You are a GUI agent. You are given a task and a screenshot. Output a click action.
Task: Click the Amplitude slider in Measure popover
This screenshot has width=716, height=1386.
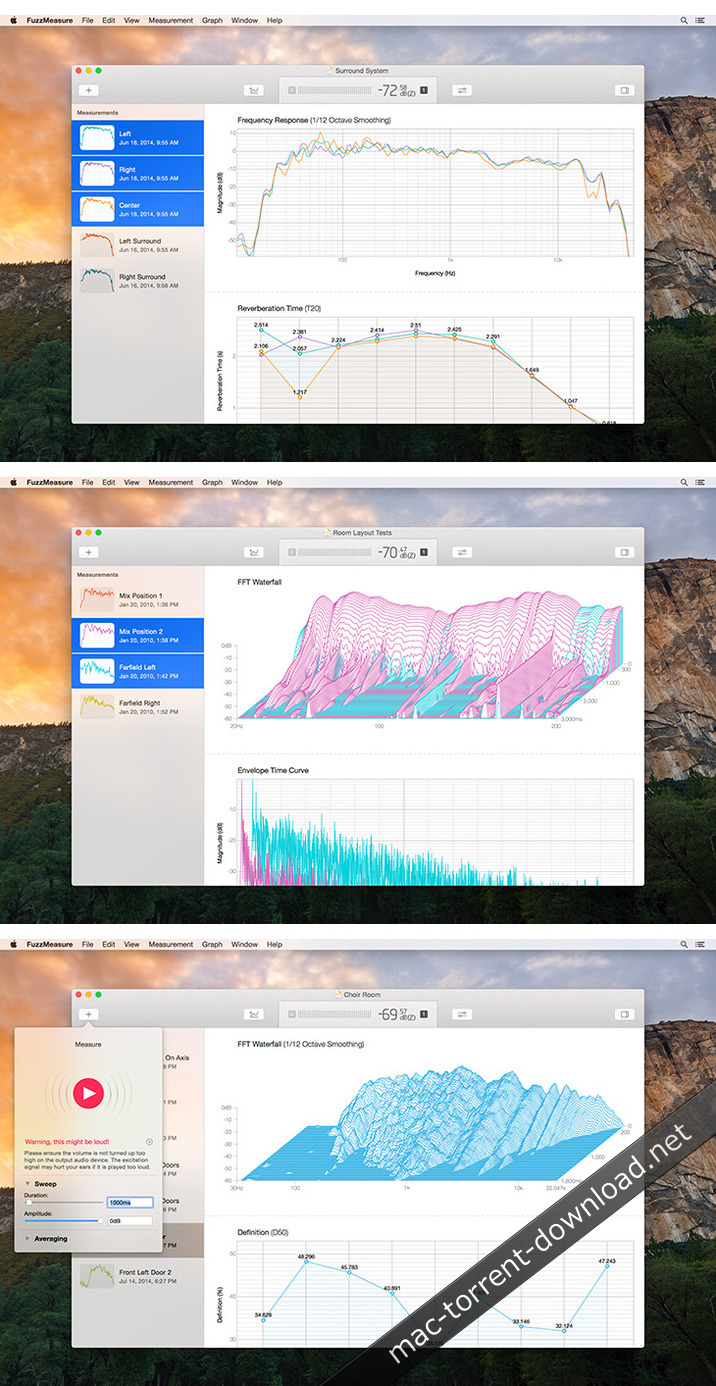click(x=64, y=1221)
